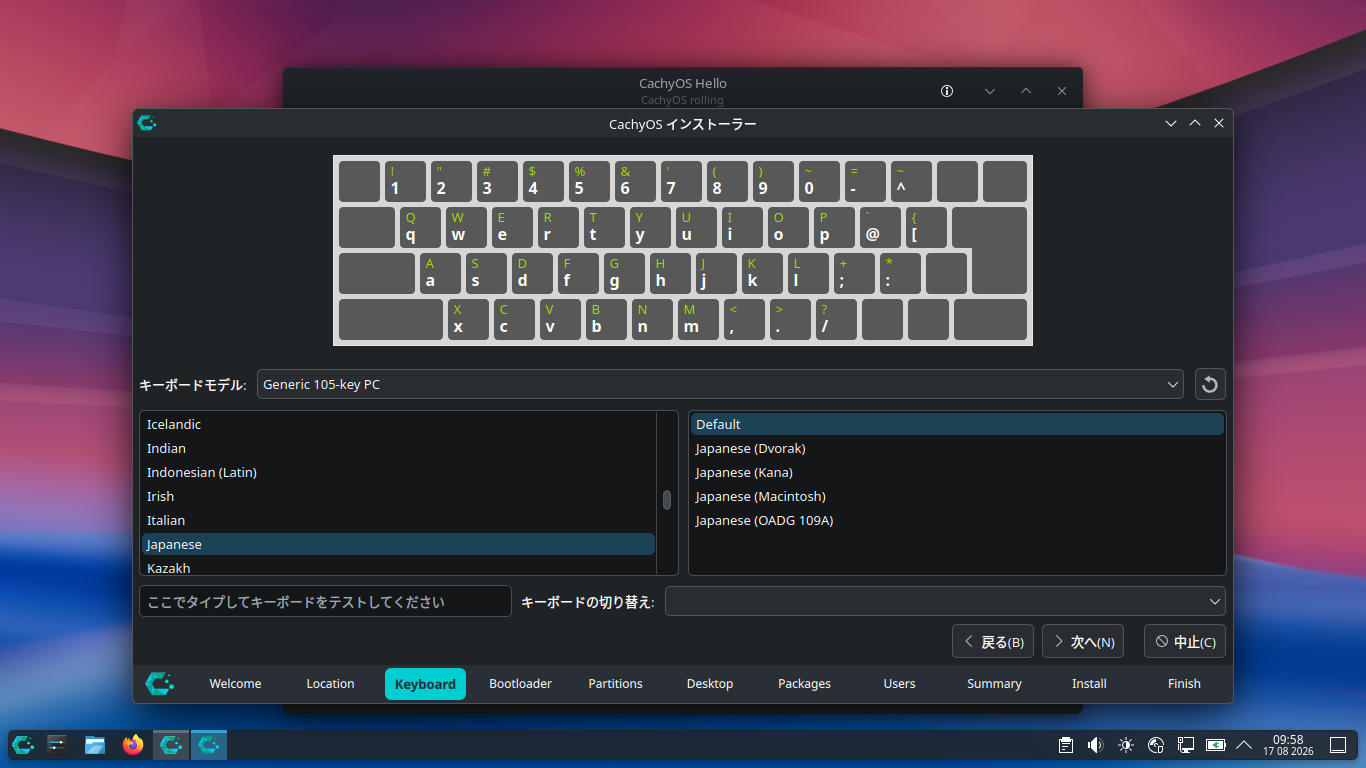Jump to the Bootloader step
Screen dimensions: 1366x768
pos(520,684)
